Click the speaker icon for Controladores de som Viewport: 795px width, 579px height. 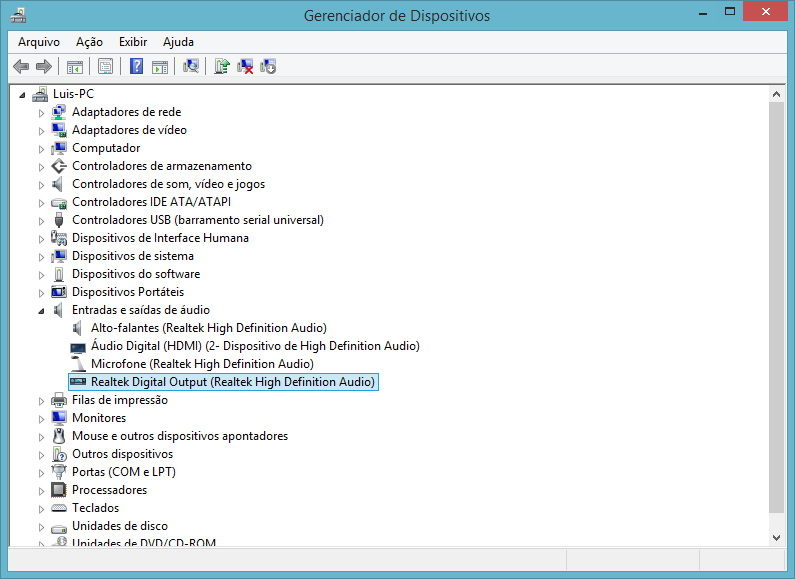[59, 184]
